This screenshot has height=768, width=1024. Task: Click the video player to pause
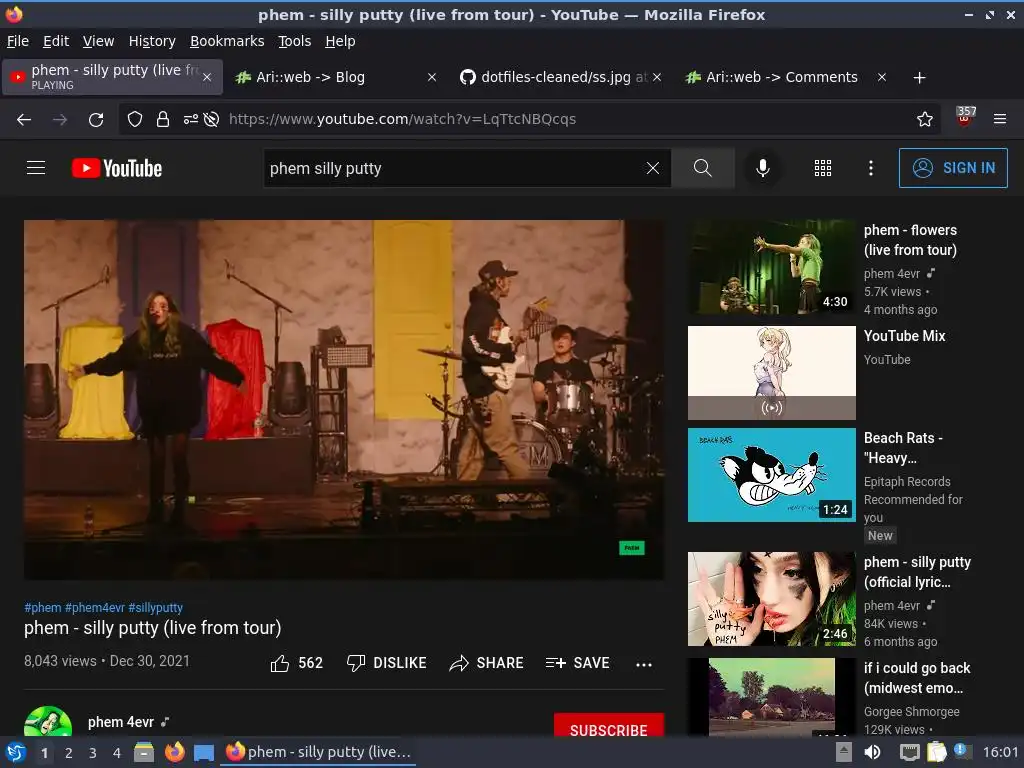click(344, 399)
